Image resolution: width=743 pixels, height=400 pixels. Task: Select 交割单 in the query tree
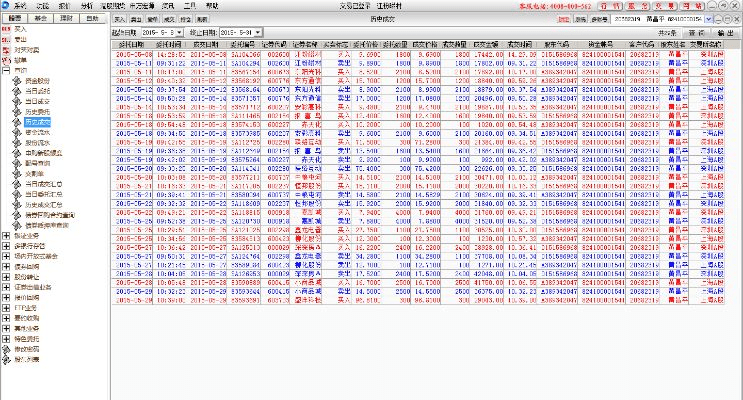(x=34, y=173)
